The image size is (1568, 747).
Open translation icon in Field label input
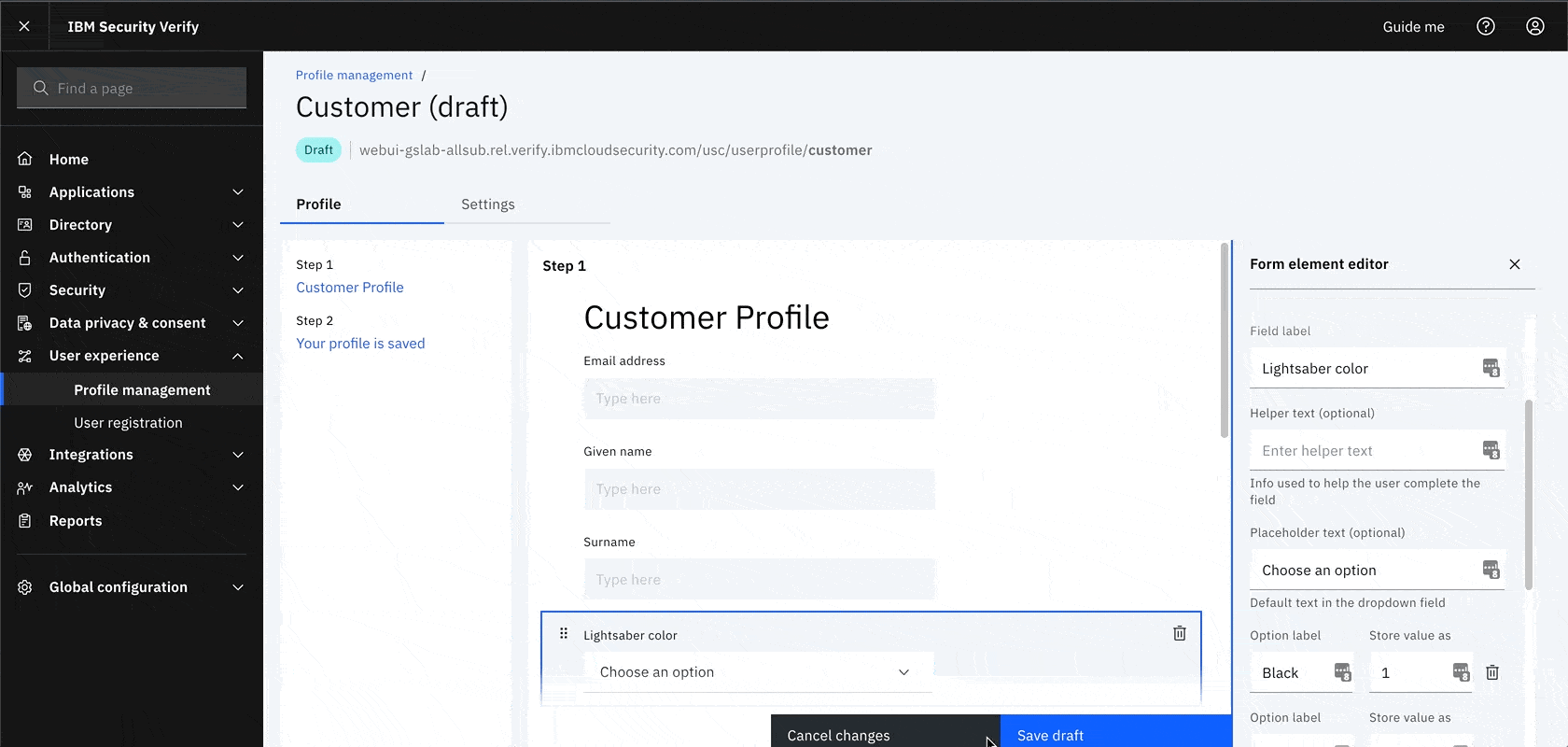pos(1491,368)
